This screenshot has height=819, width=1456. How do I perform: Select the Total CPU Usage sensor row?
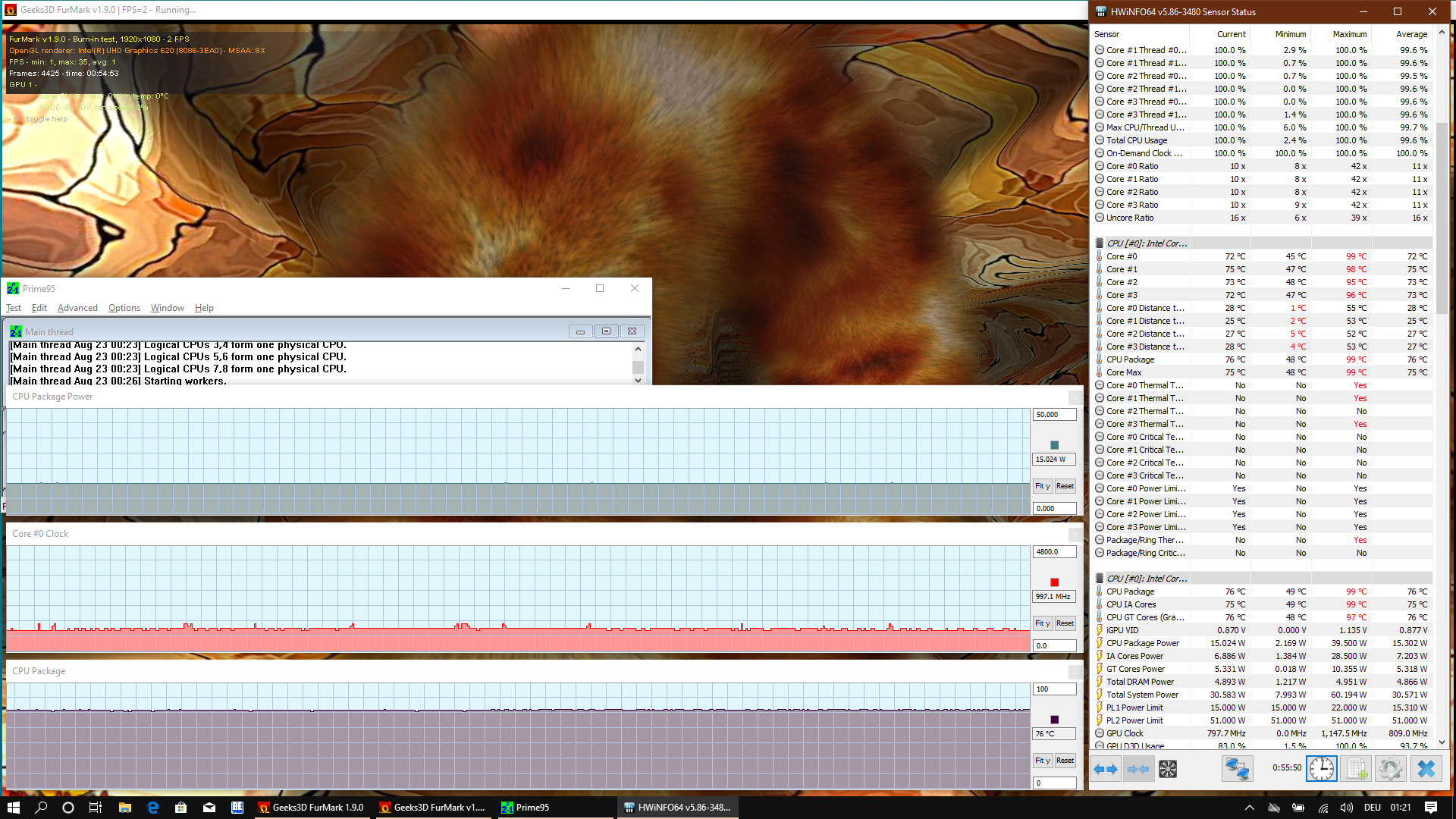[x=1262, y=140]
